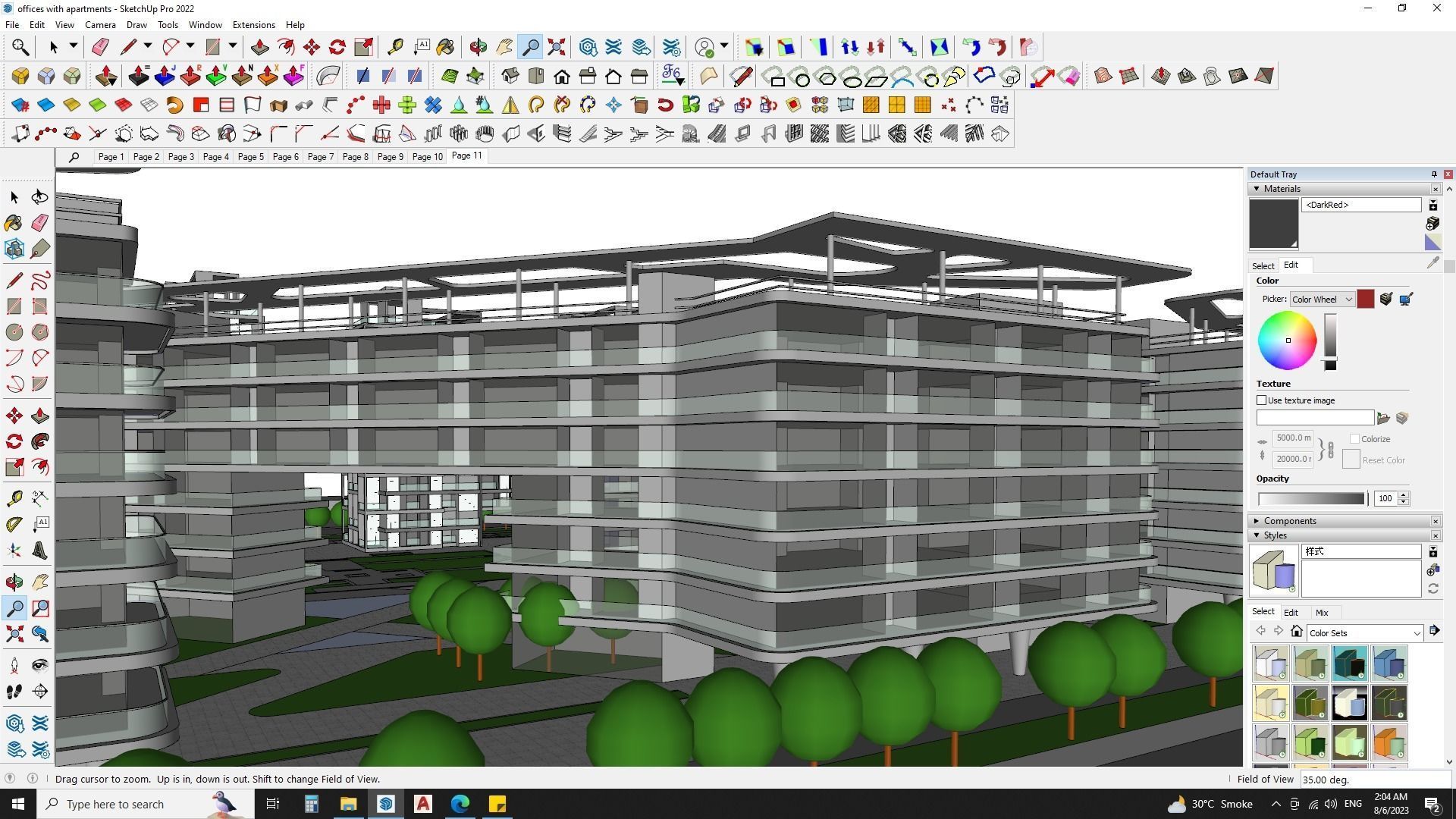Click the DarkRed material name field
The width and height of the screenshot is (1456, 819).
[1361, 205]
